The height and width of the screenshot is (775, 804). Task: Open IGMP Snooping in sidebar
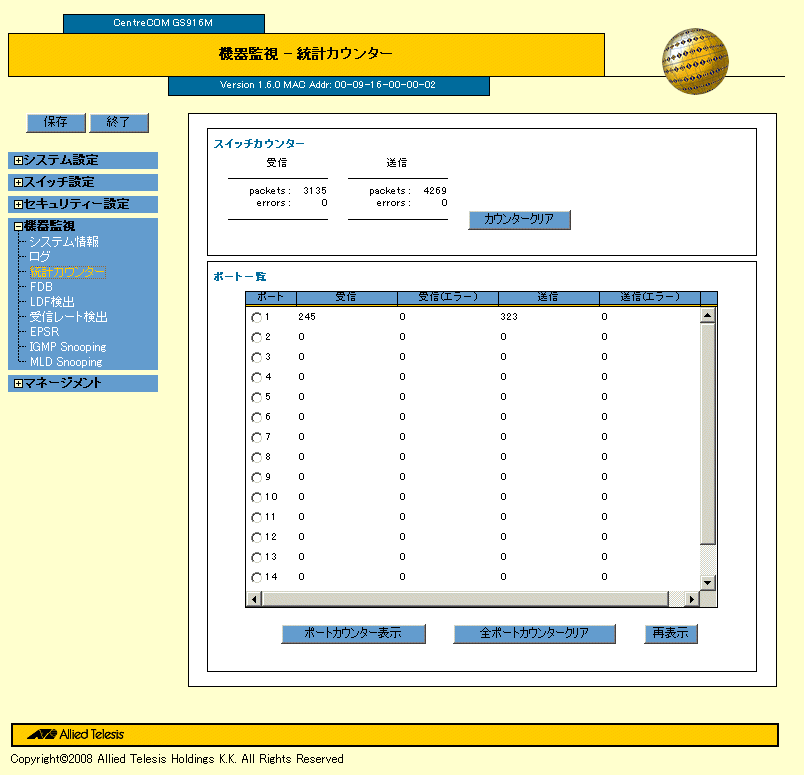67,346
